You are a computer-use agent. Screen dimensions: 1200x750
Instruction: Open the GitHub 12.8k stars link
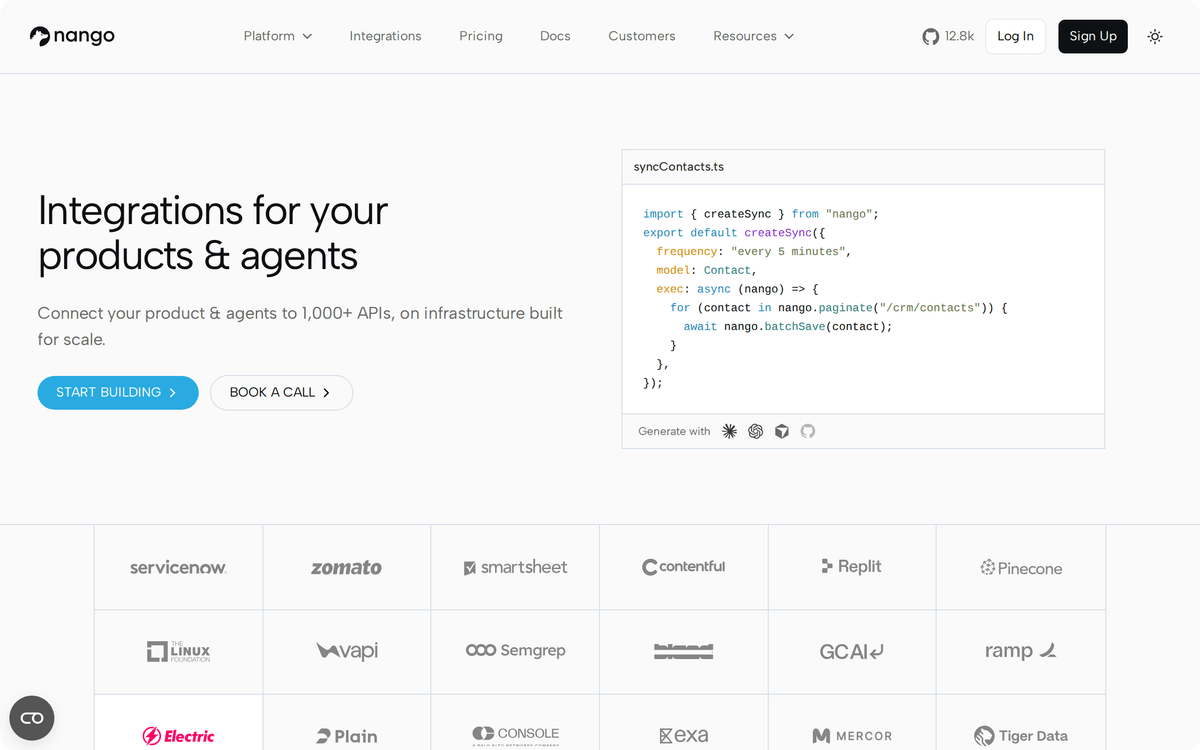(x=948, y=36)
